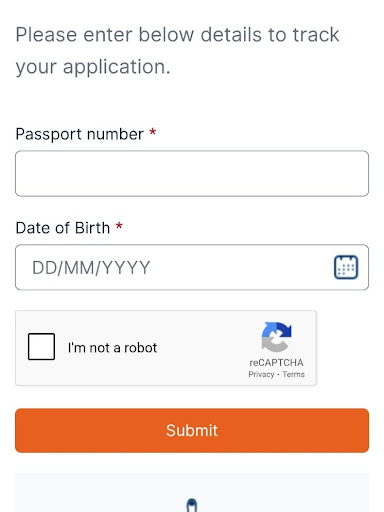Screen dimensions: 384x512
Task: Open the reCAPTCHA Privacy link
Action: tap(261, 374)
